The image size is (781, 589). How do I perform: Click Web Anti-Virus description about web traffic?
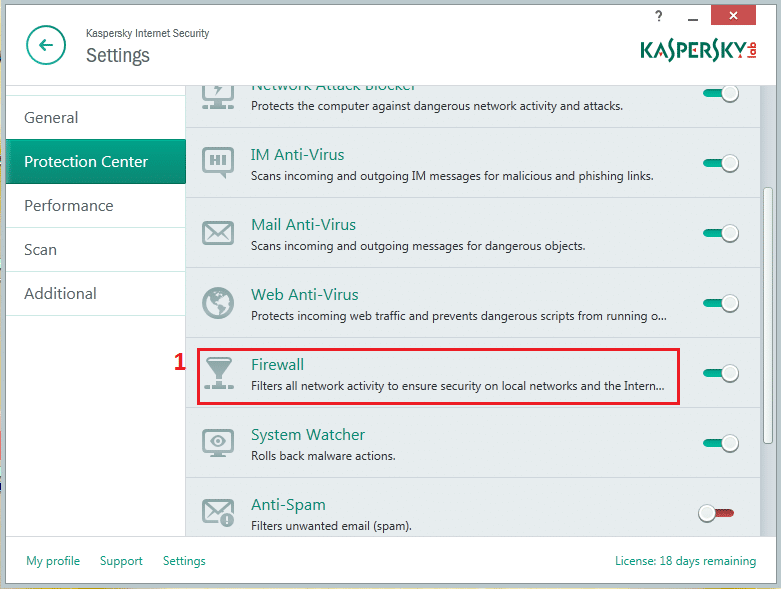tap(458, 316)
